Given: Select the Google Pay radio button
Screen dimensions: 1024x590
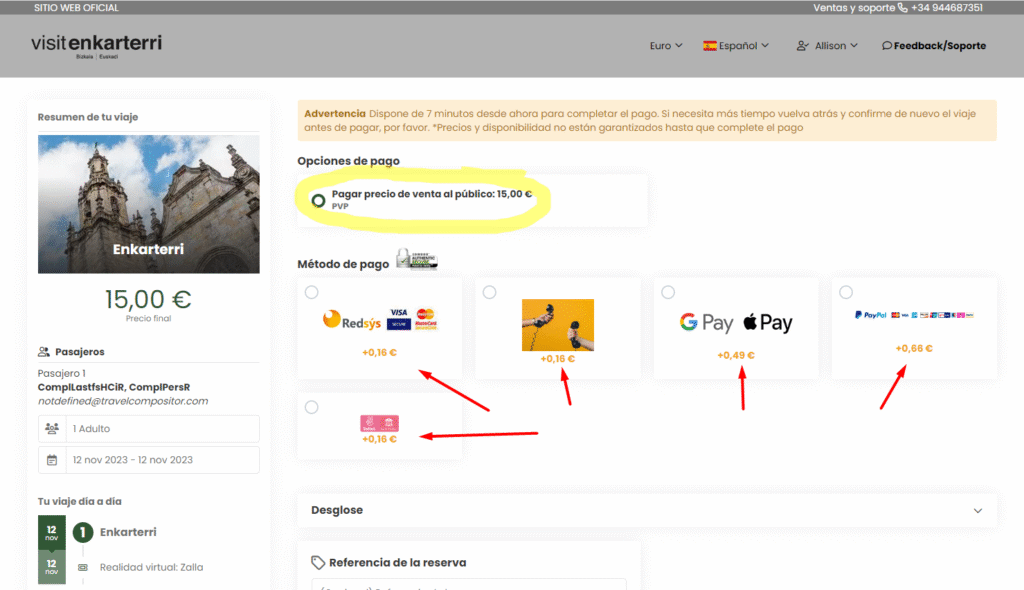Looking at the screenshot, I should (668, 292).
